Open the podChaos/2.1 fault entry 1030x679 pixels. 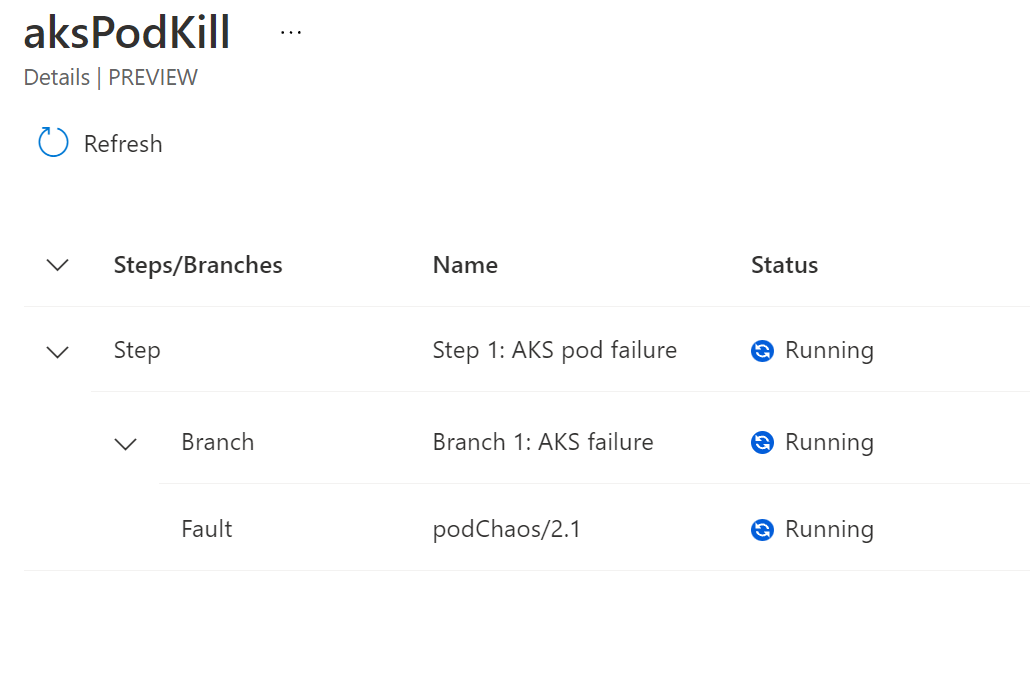click(506, 529)
